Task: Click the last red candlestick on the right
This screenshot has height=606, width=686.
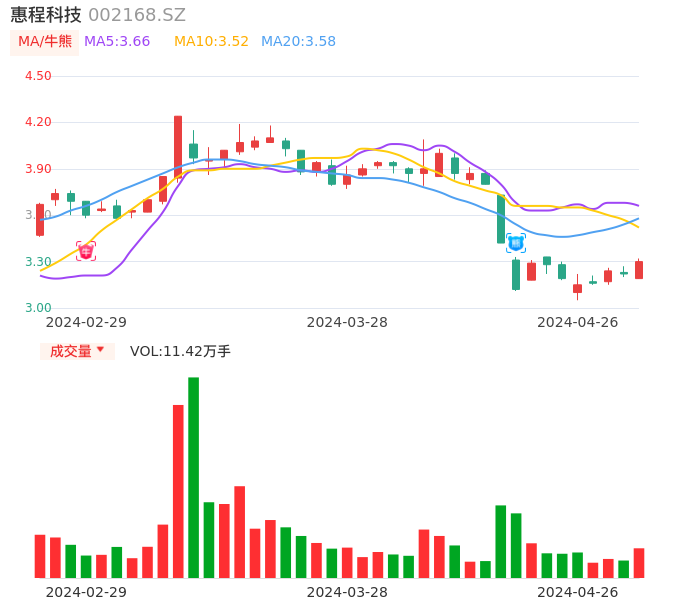Action: tap(639, 270)
